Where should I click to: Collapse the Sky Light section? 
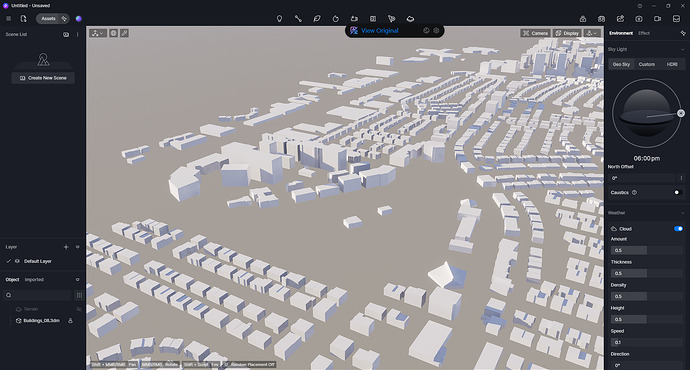point(683,49)
